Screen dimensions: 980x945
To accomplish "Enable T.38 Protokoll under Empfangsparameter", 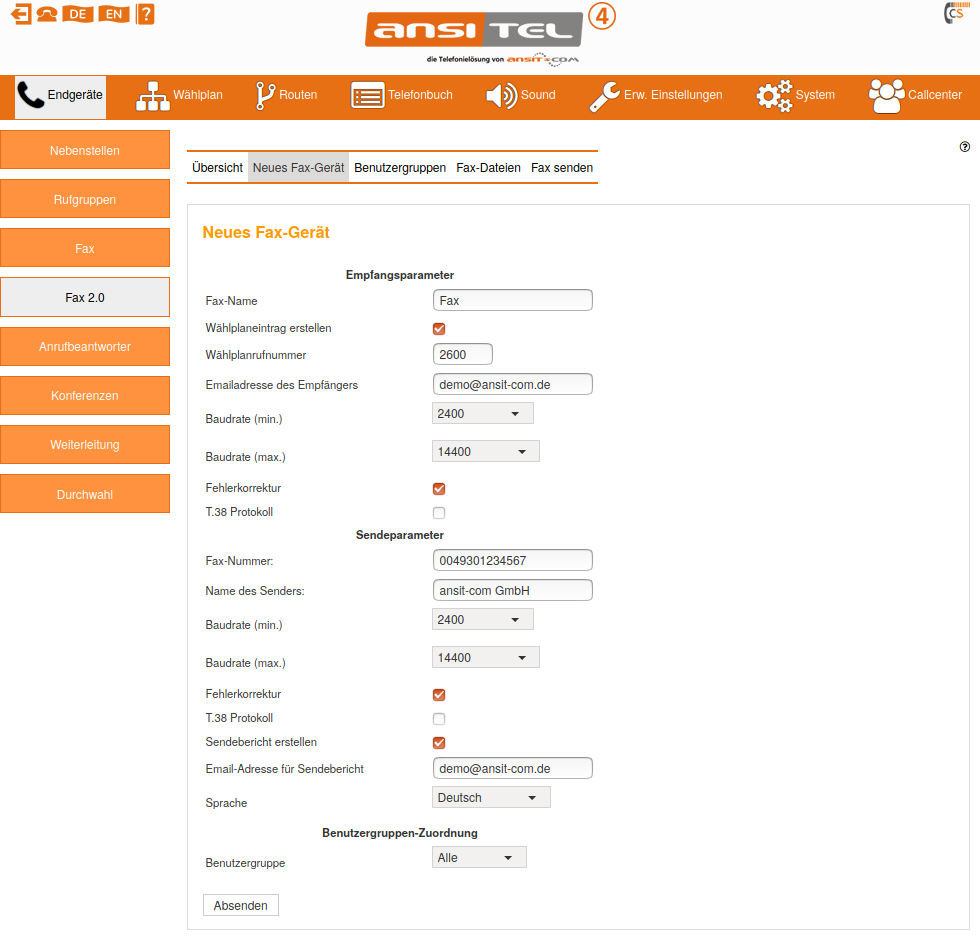I will point(439,513).
